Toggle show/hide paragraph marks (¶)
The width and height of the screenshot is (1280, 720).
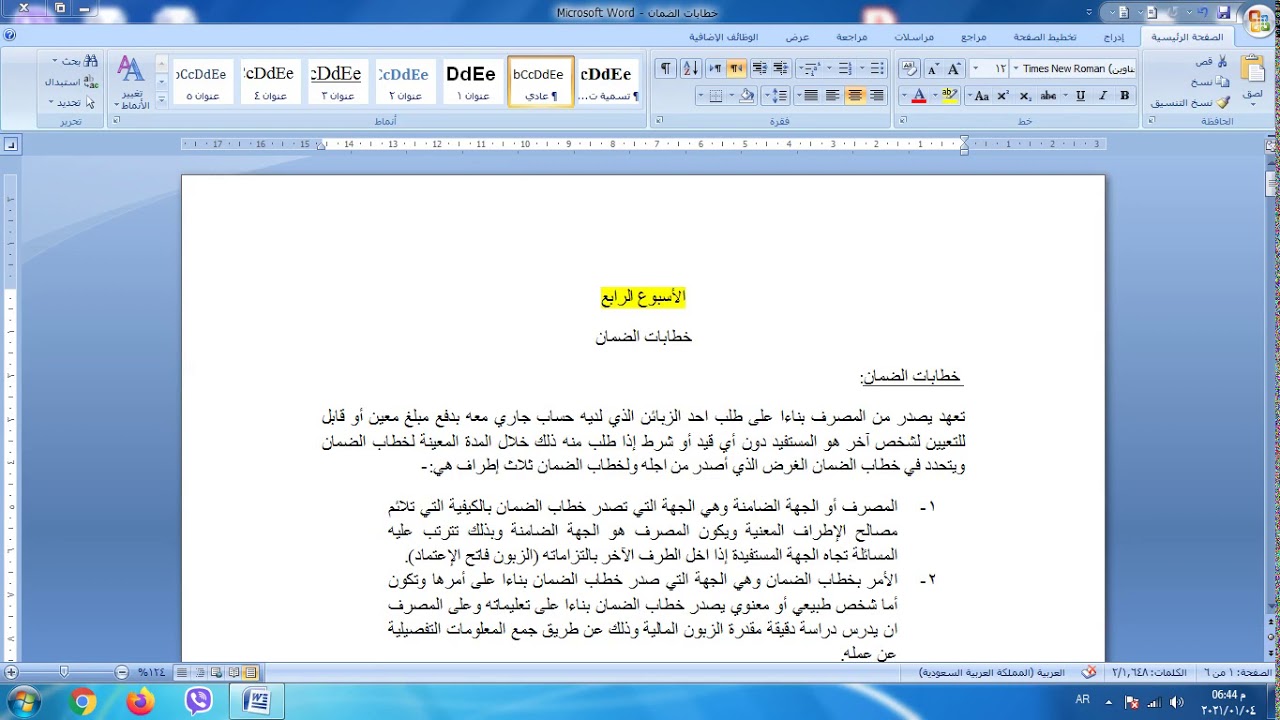point(665,69)
